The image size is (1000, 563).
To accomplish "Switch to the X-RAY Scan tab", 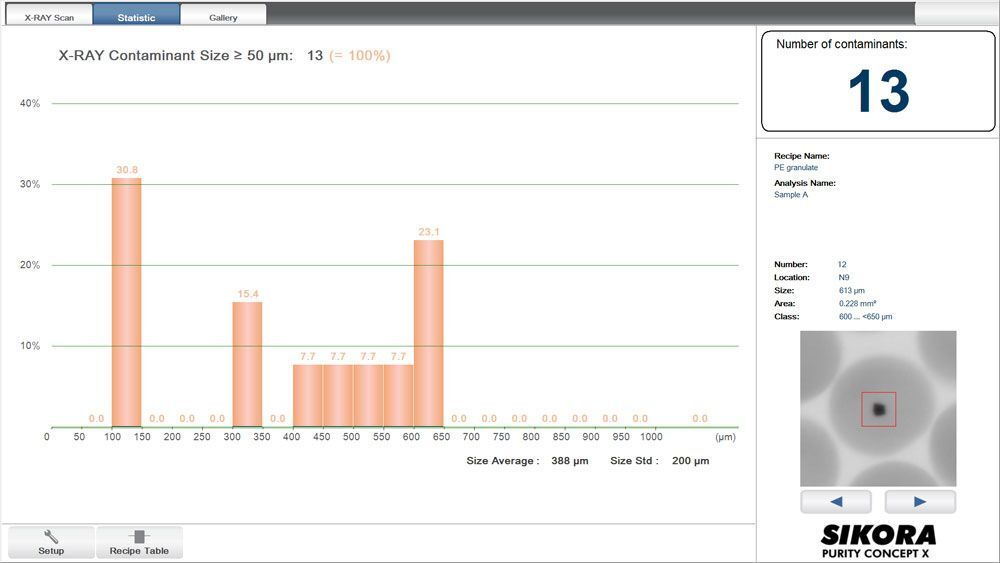I will (x=49, y=17).
